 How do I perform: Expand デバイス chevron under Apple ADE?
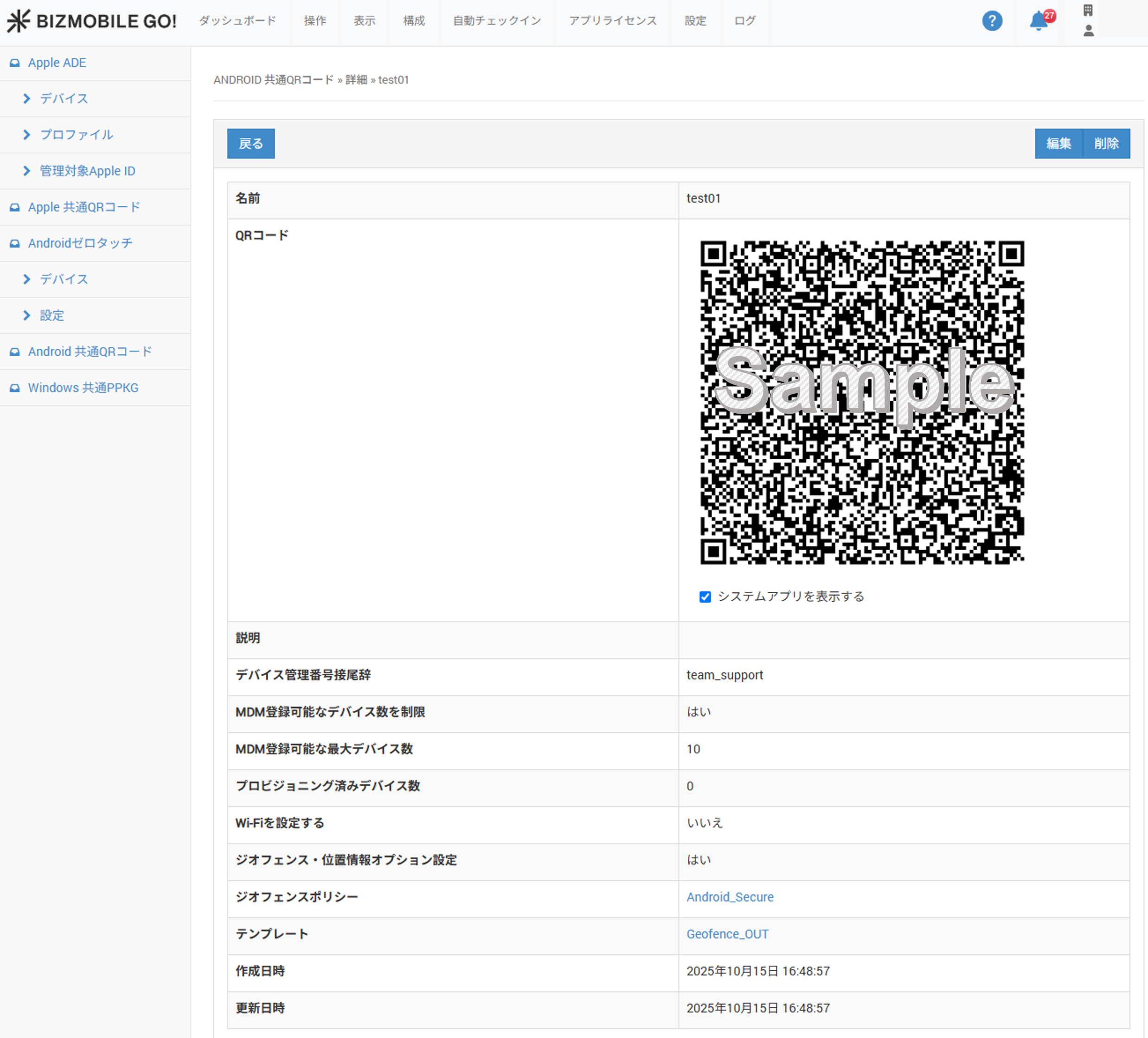[27, 98]
